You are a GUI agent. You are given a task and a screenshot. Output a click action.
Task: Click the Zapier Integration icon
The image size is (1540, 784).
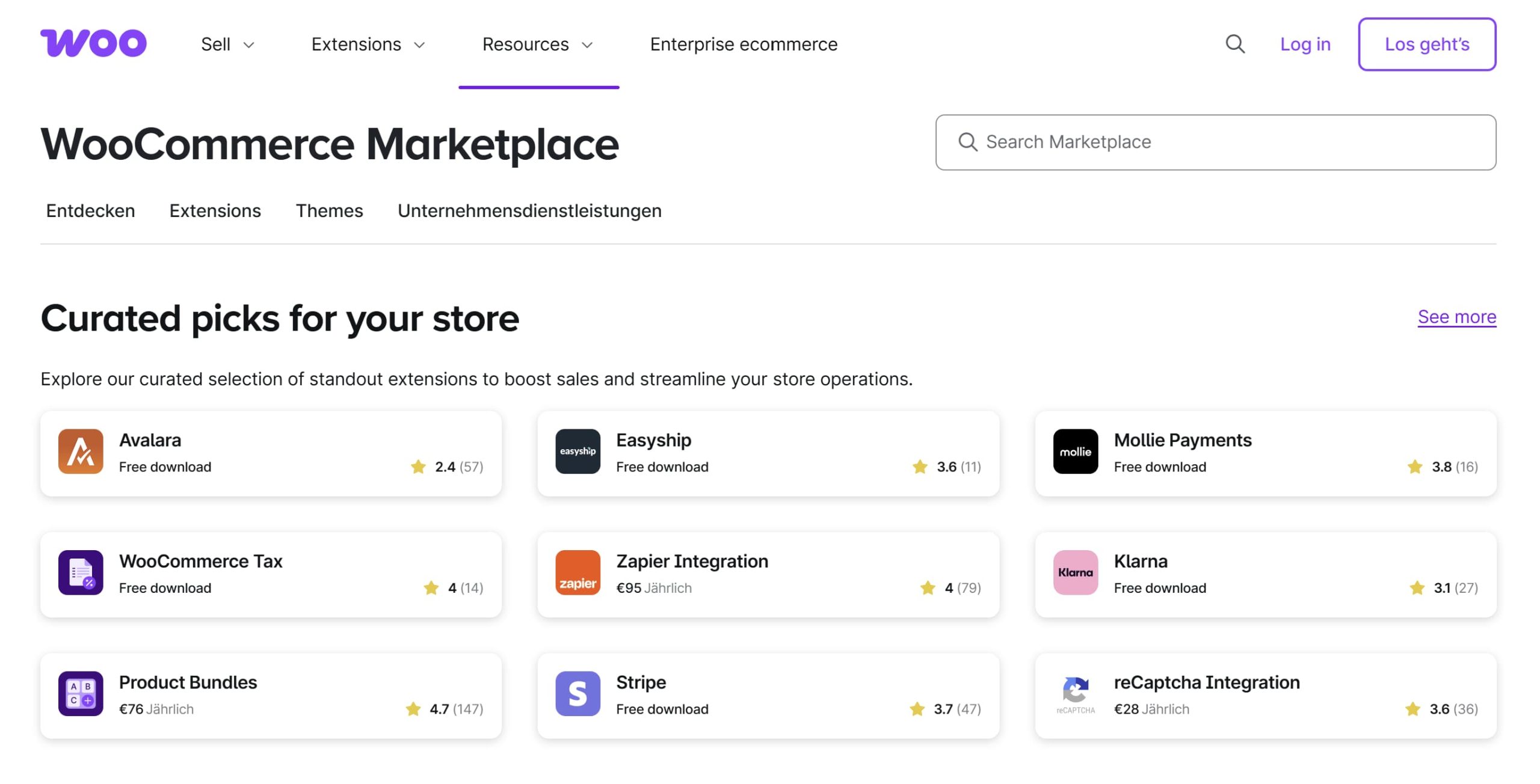click(x=577, y=572)
